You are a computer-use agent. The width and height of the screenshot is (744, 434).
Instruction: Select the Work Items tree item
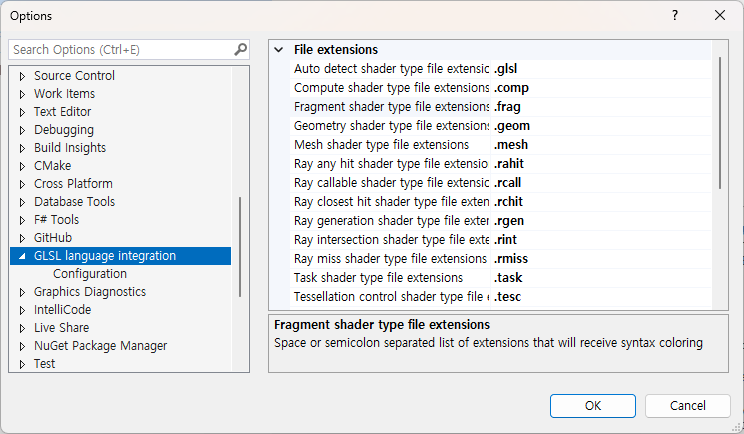(x=64, y=93)
